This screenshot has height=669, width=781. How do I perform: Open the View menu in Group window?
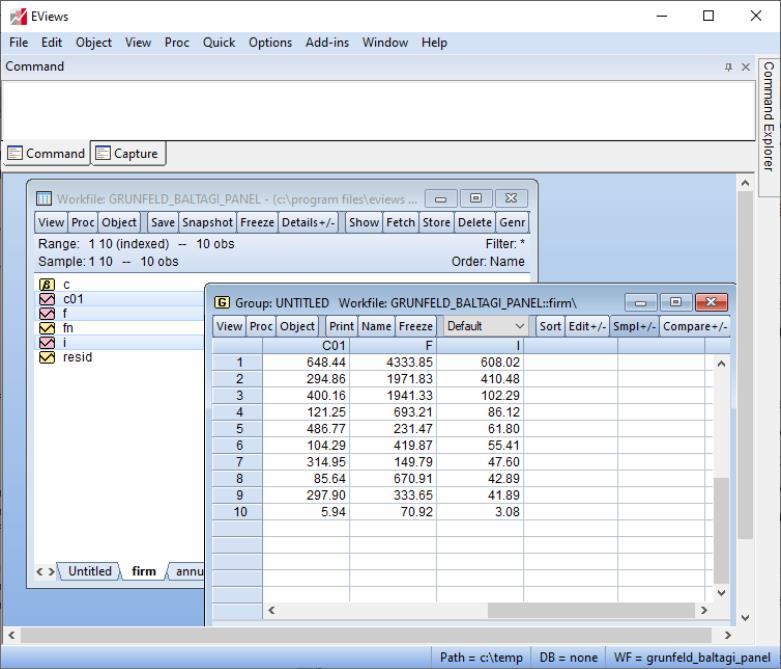229,326
